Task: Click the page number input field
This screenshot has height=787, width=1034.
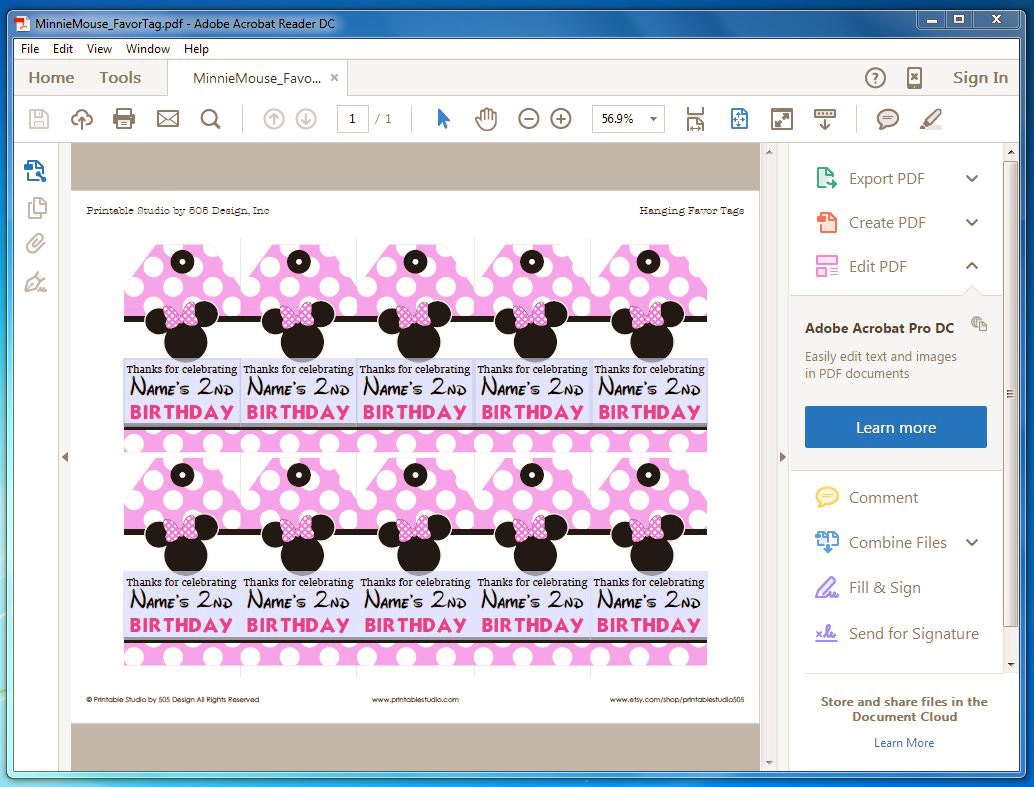Action: (352, 119)
